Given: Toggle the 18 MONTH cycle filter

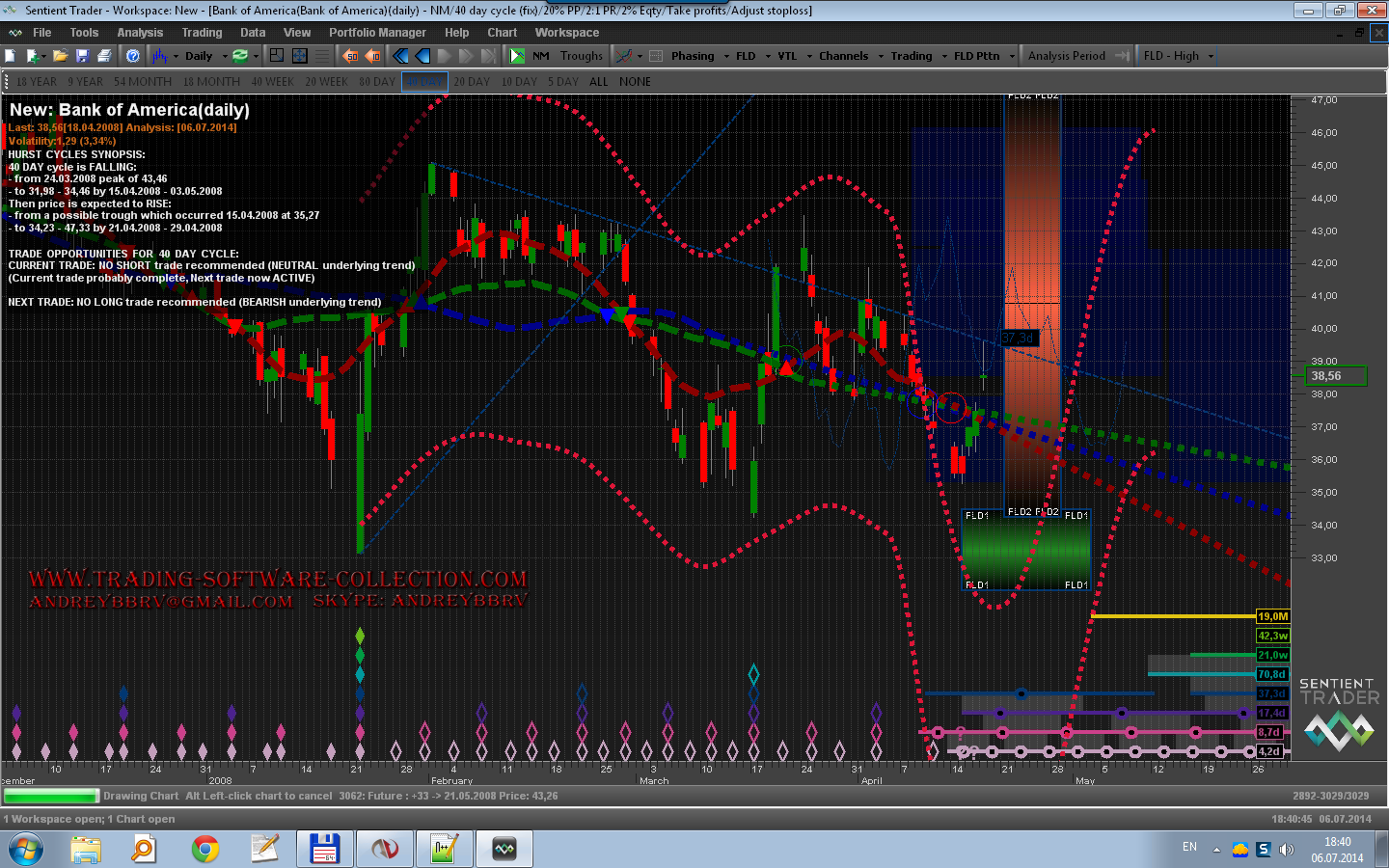Looking at the screenshot, I should pyautogui.click(x=211, y=82).
